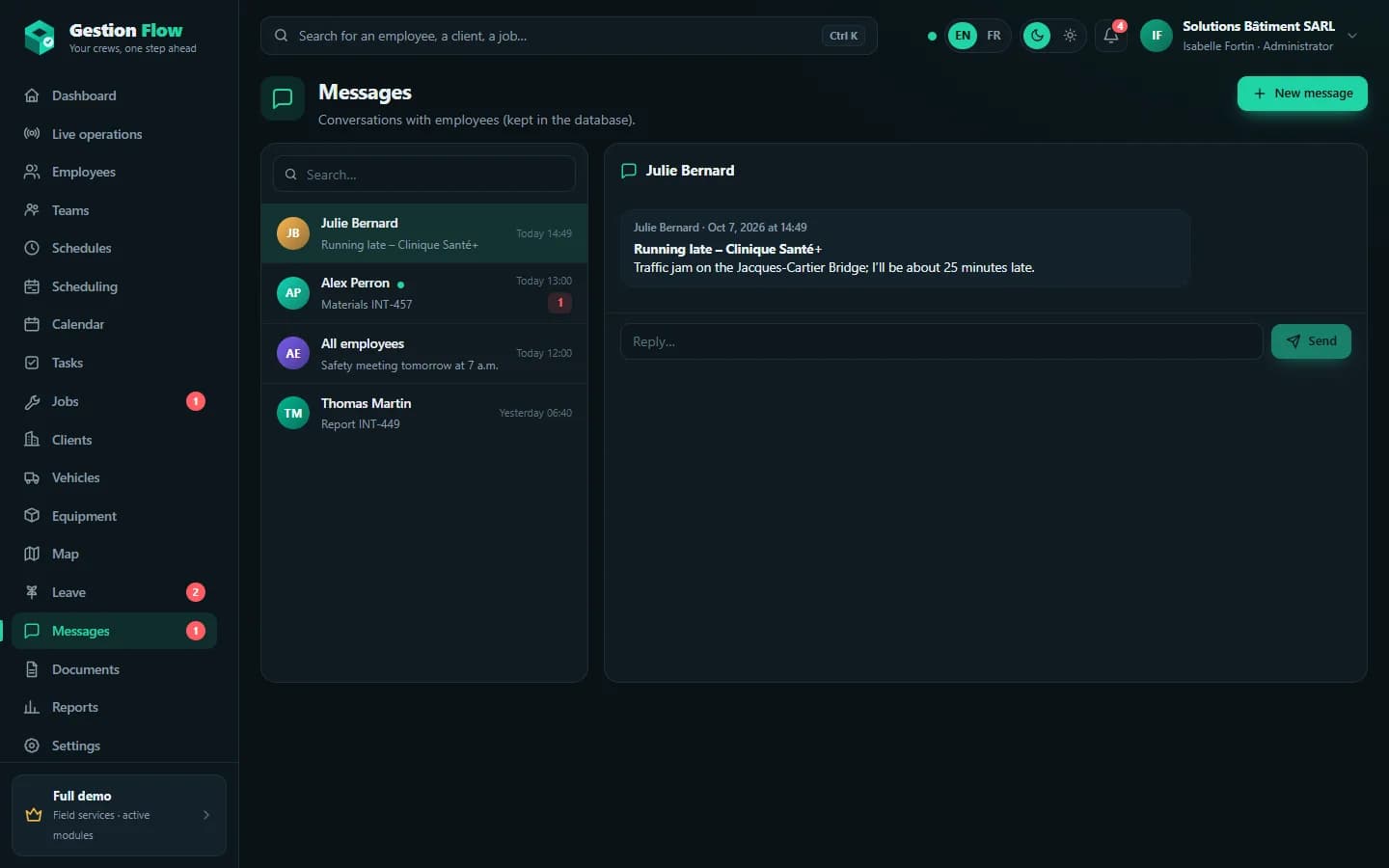Screen dimensions: 1389x868
Task: Open the Vehicles page
Action: [x=114, y=477]
